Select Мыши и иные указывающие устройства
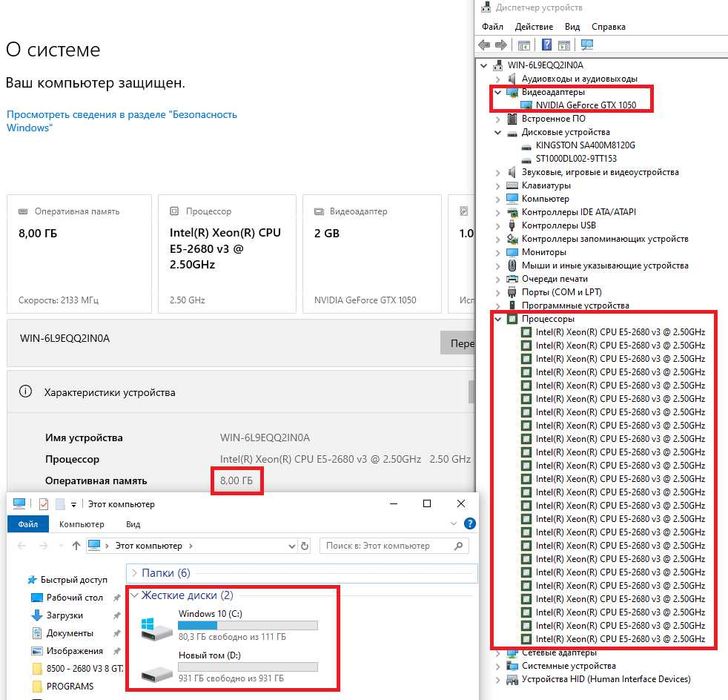 tap(604, 266)
